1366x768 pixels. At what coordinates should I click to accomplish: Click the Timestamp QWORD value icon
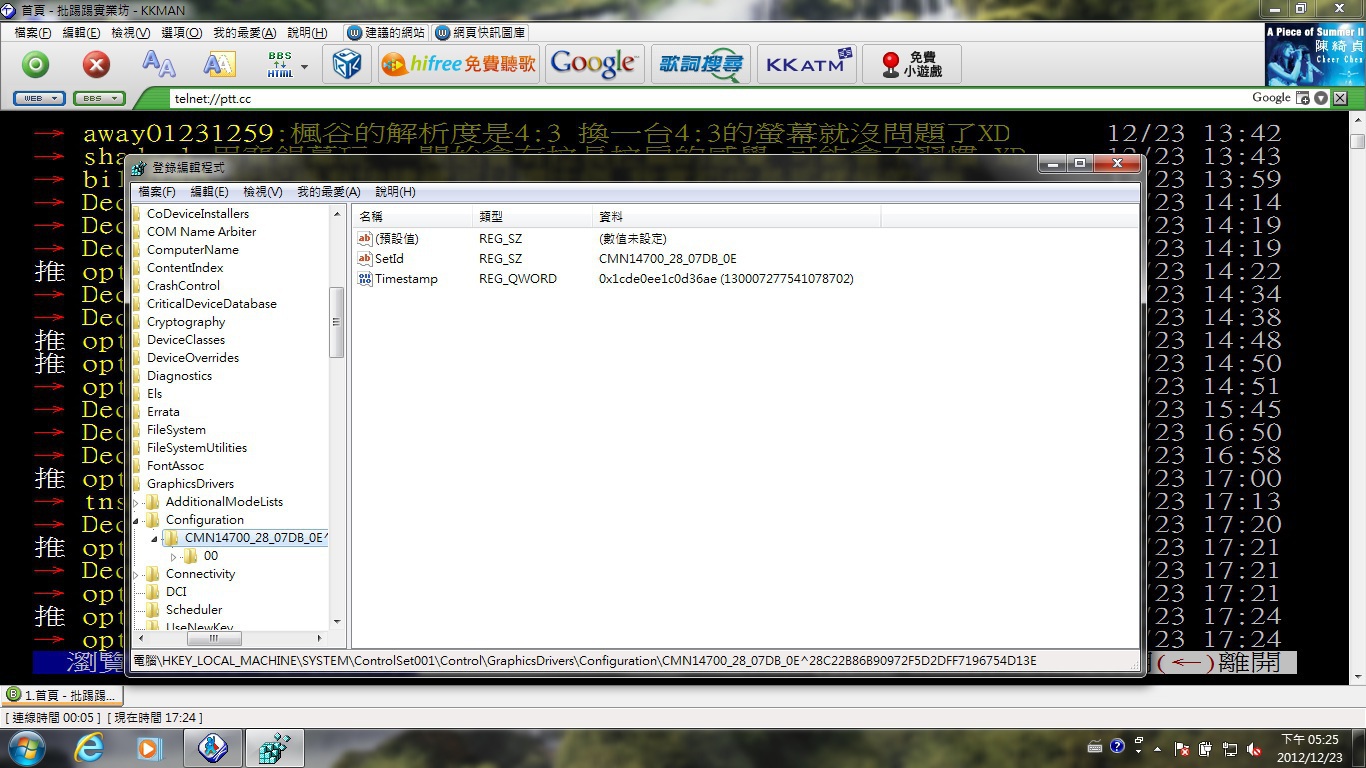[x=365, y=279]
